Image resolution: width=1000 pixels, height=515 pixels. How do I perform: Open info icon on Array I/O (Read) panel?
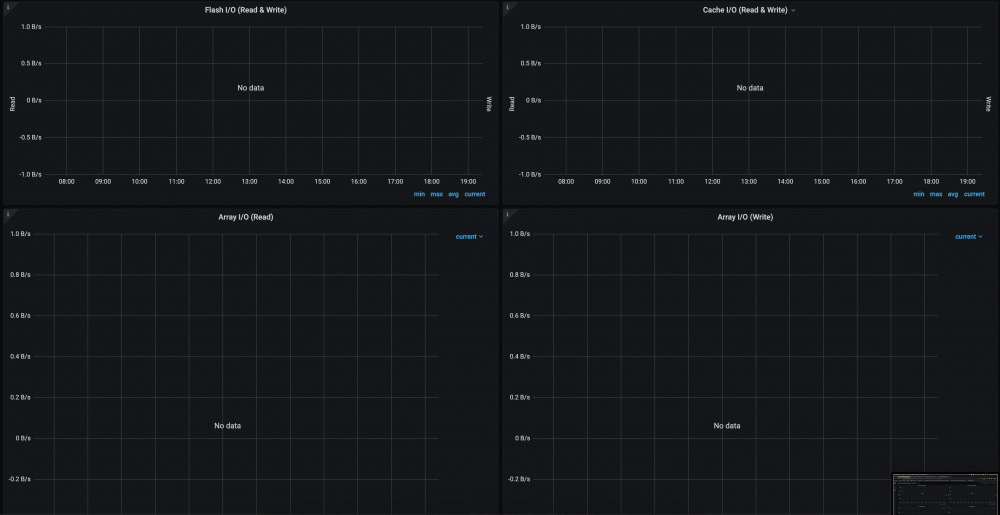click(8, 214)
